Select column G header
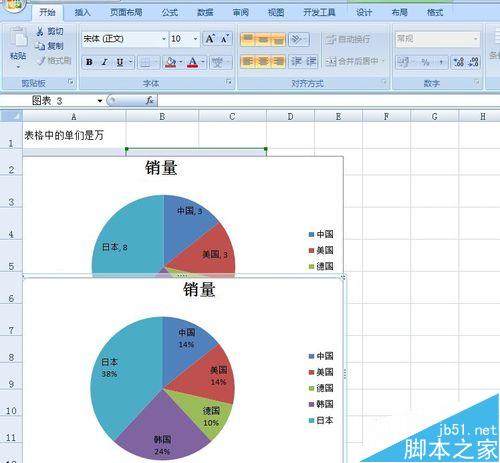This screenshot has height=463, width=500. (434, 116)
